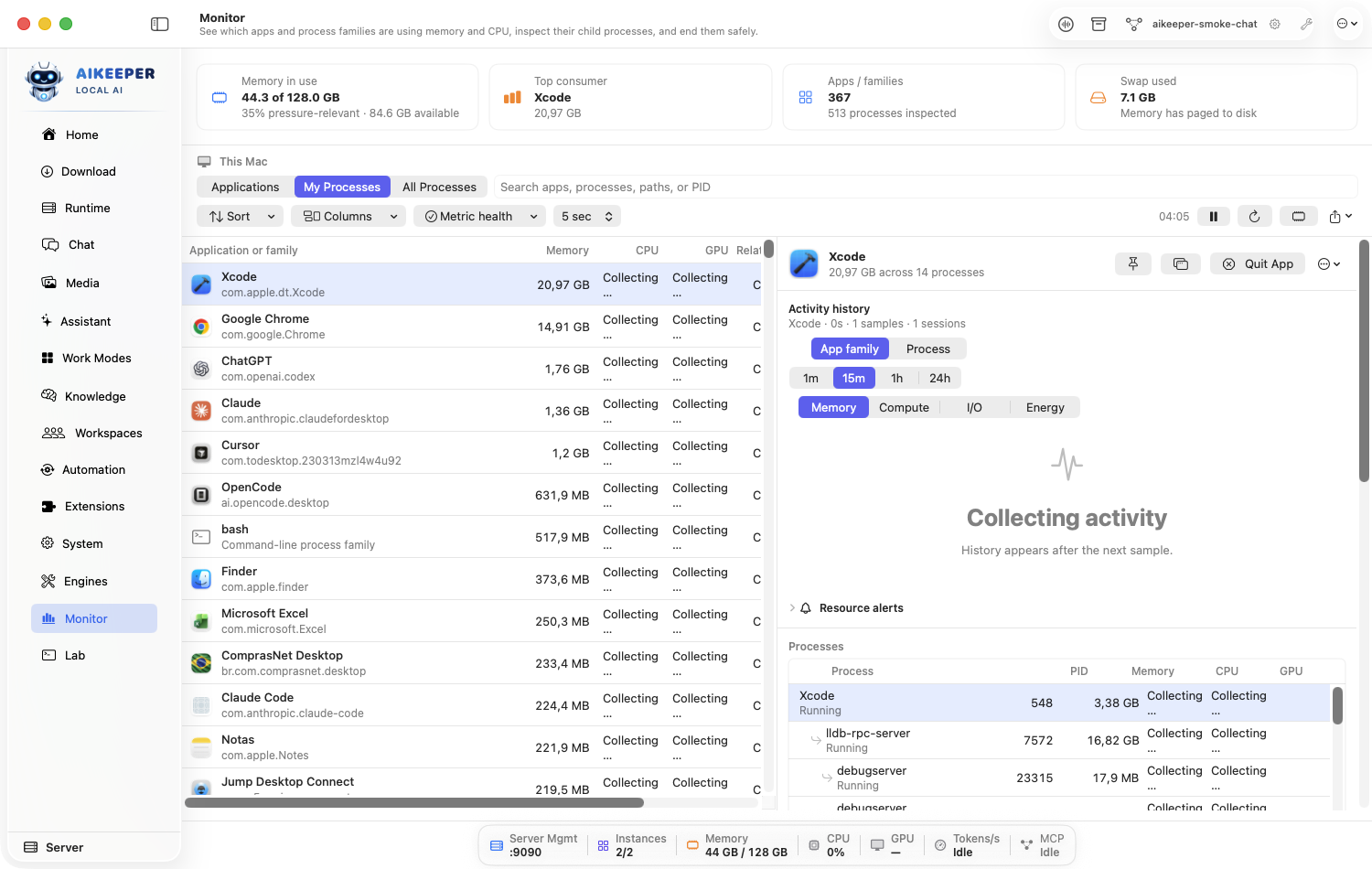
Task: Select the Google Chrome row
Action: click(472, 327)
